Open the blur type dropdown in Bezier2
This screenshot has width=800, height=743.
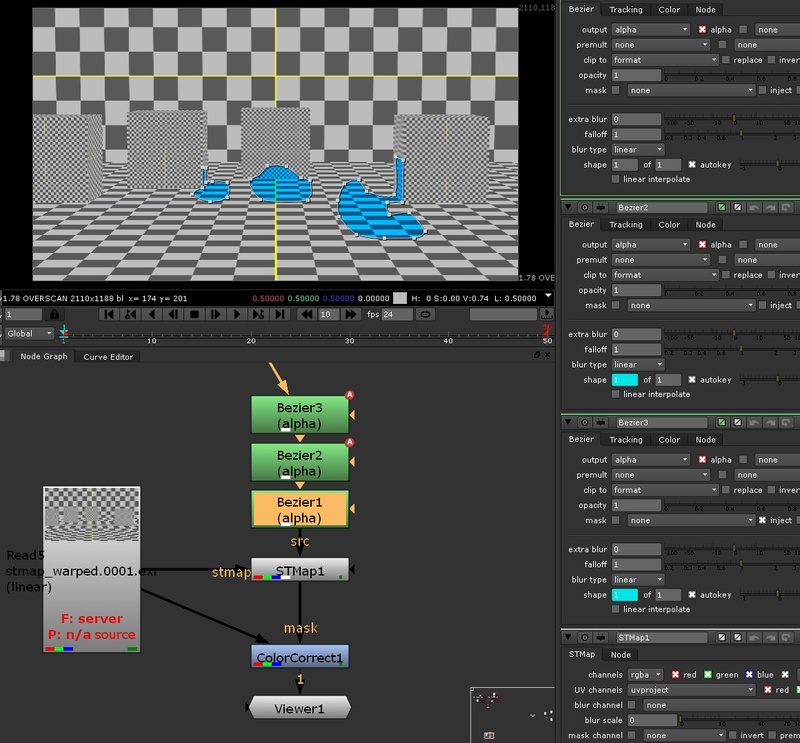tap(637, 364)
